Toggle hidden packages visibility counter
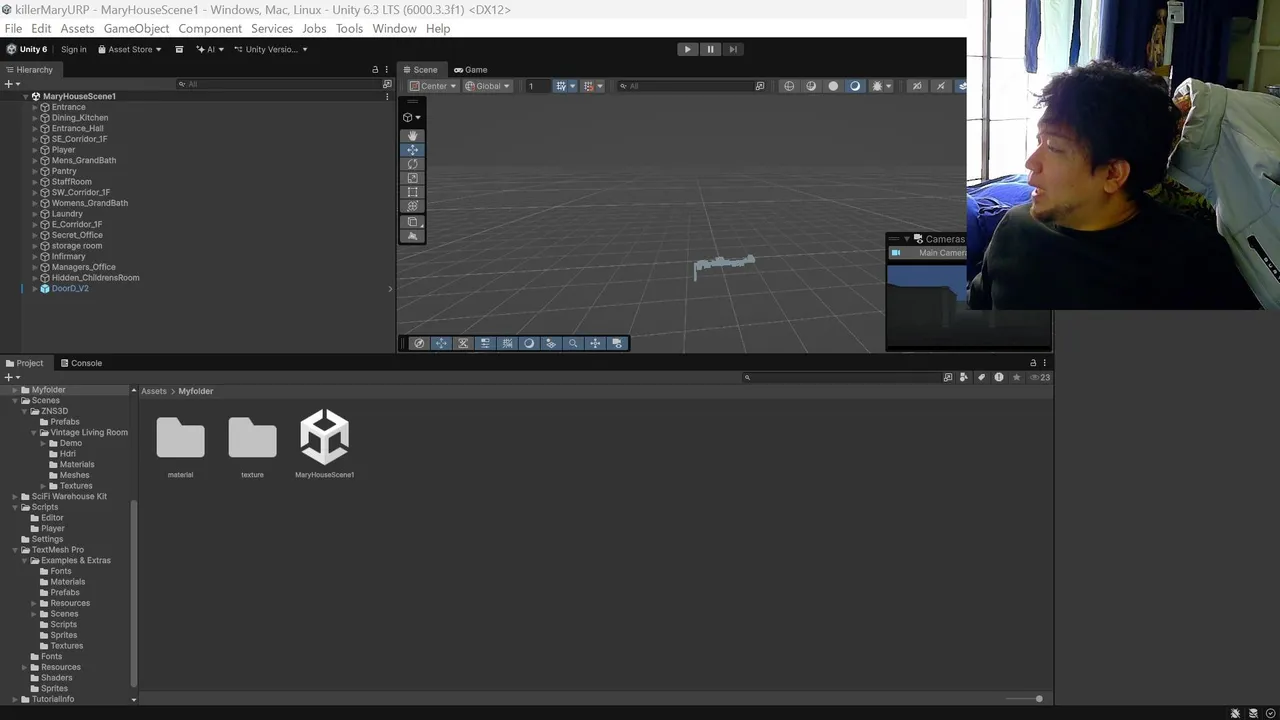Image resolution: width=1280 pixels, height=720 pixels. (x=1041, y=377)
